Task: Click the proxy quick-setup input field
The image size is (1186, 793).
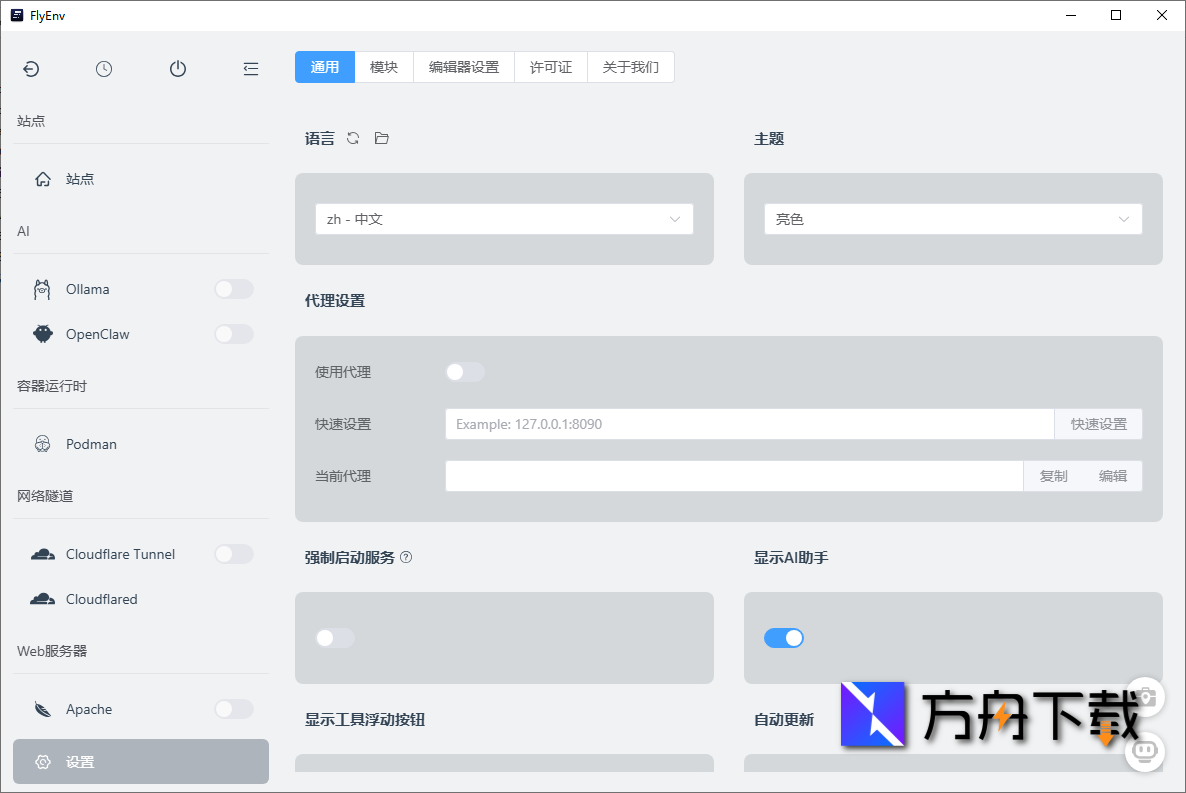Action: click(749, 424)
